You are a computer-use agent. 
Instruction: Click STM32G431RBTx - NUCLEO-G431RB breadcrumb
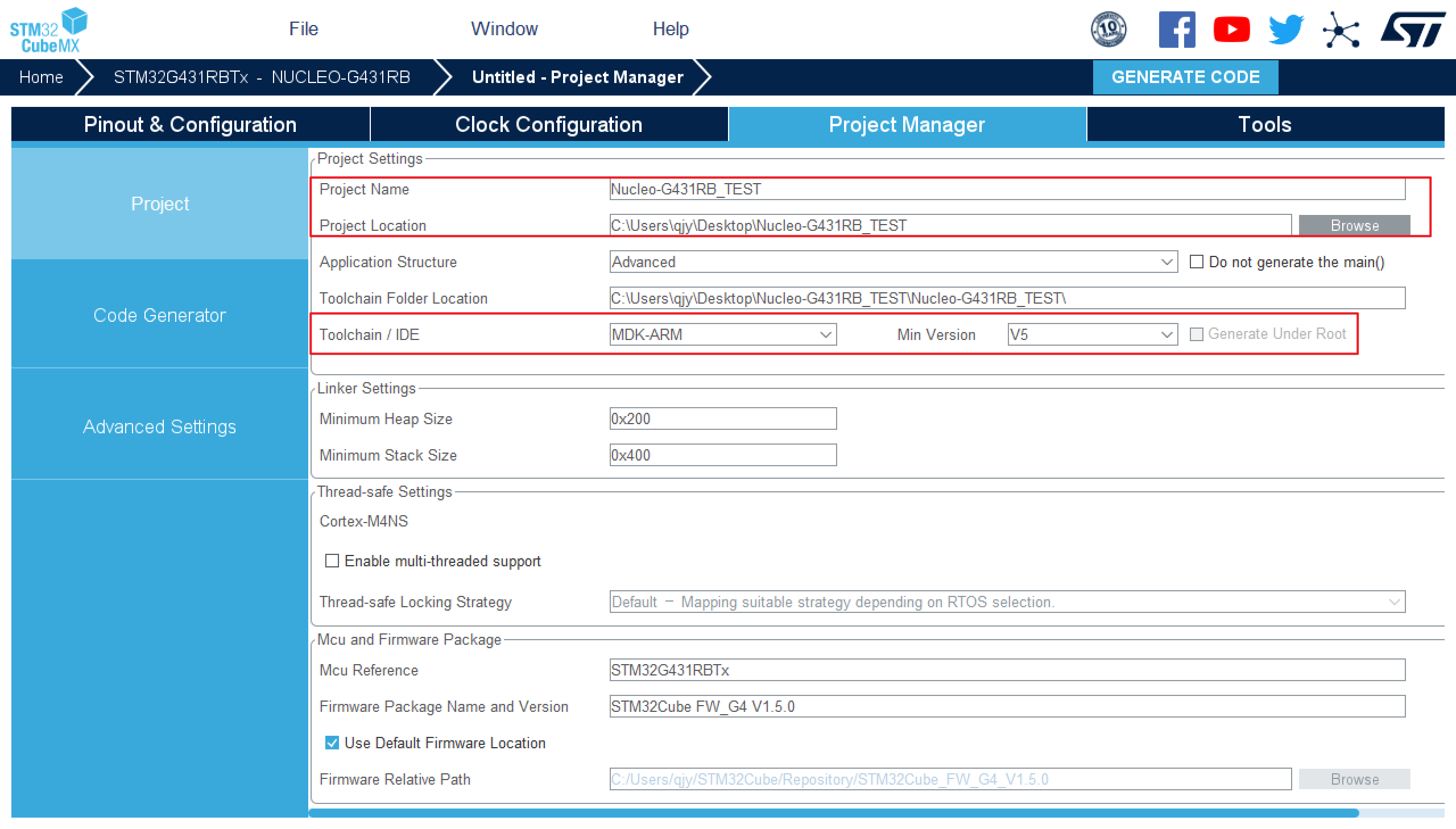pos(262,77)
